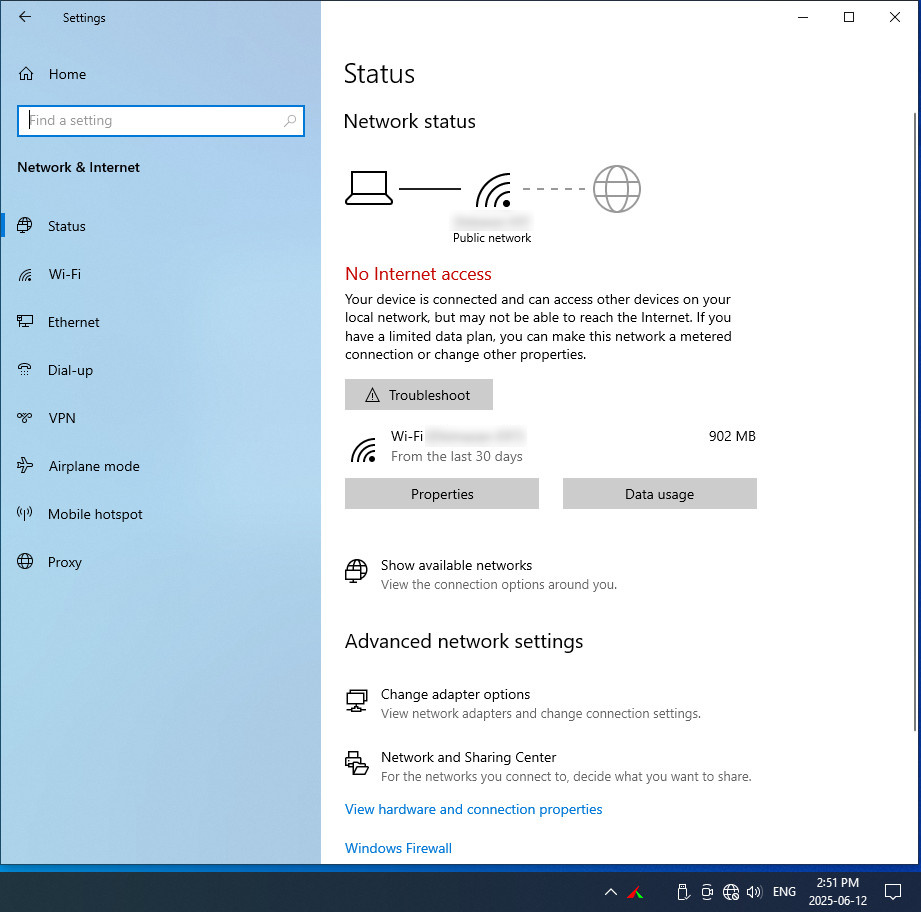
Task: Click Show available networks
Action: (456, 566)
